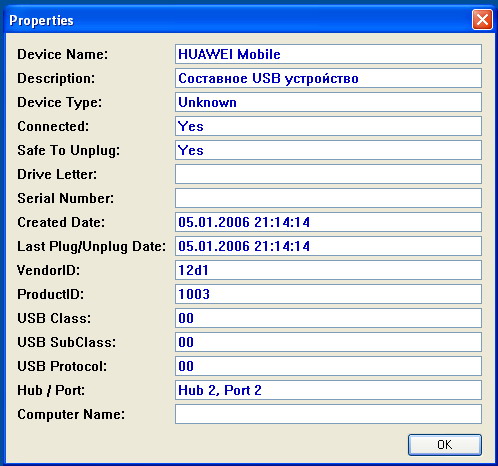
Task: Click the Properties title bar text
Action: pos(41,21)
